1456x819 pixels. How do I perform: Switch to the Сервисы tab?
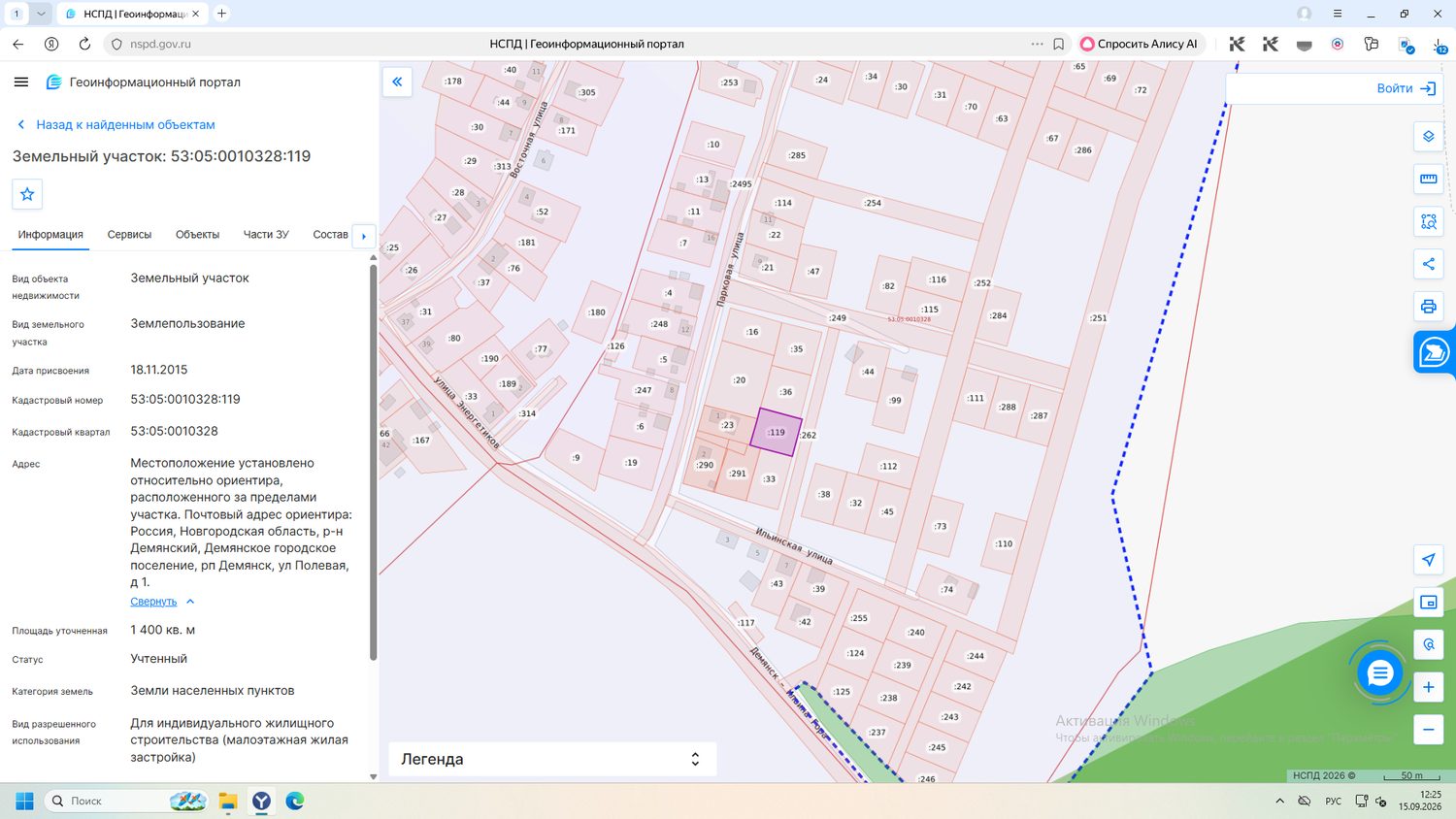(x=129, y=235)
